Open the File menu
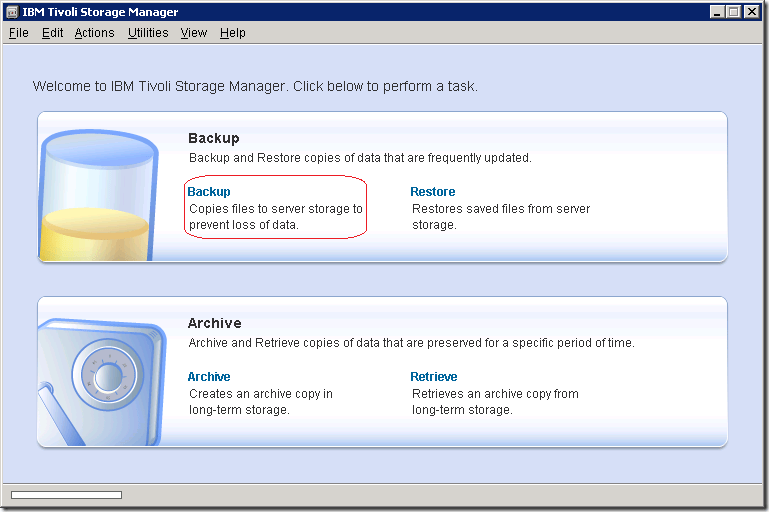This screenshot has height=512, width=769. 18,33
